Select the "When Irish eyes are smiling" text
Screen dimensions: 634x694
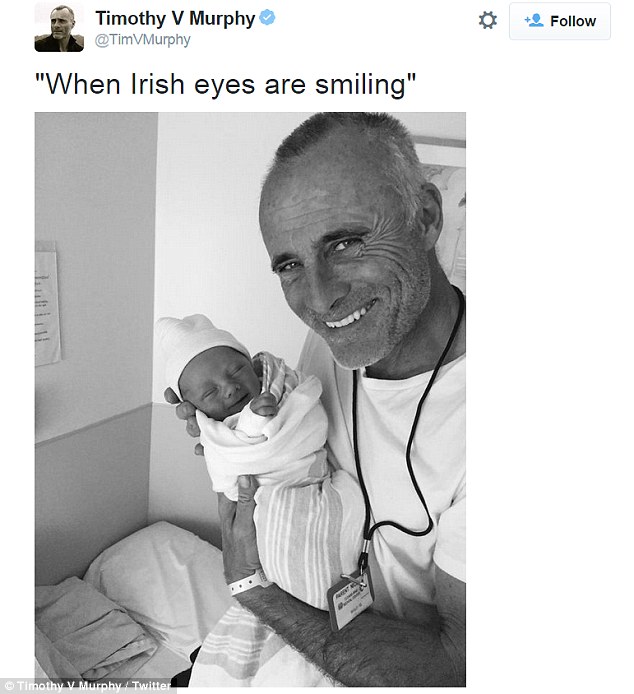tap(225, 84)
